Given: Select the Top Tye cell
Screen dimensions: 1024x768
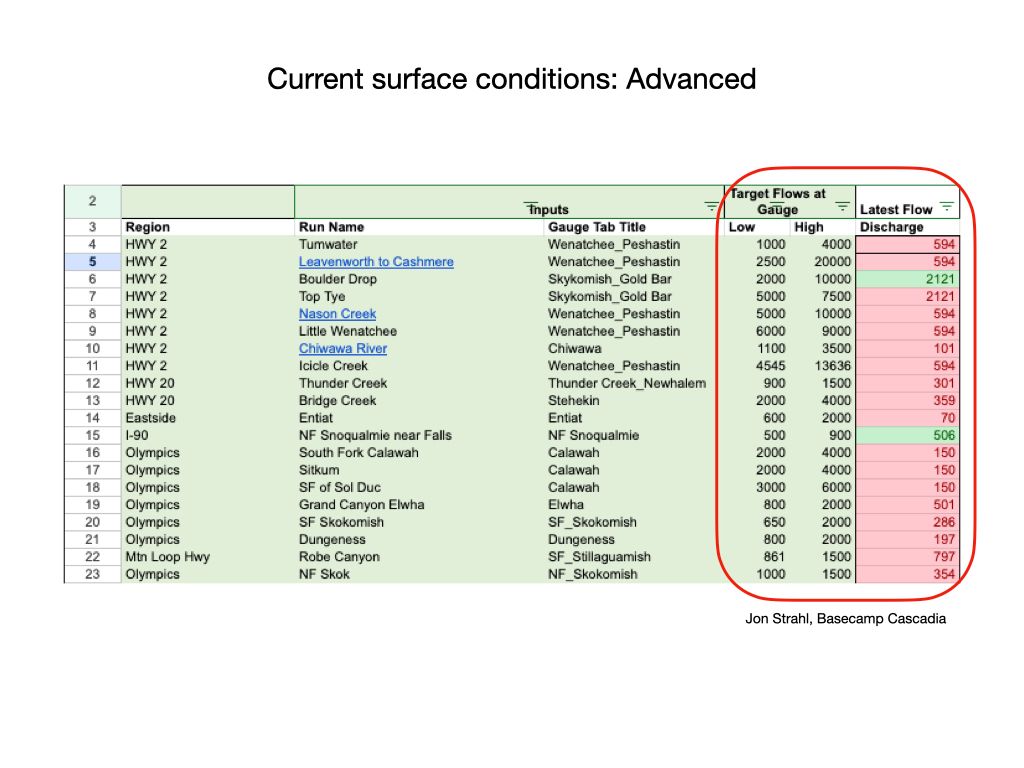Looking at the screenshot, I should [419, 296].
